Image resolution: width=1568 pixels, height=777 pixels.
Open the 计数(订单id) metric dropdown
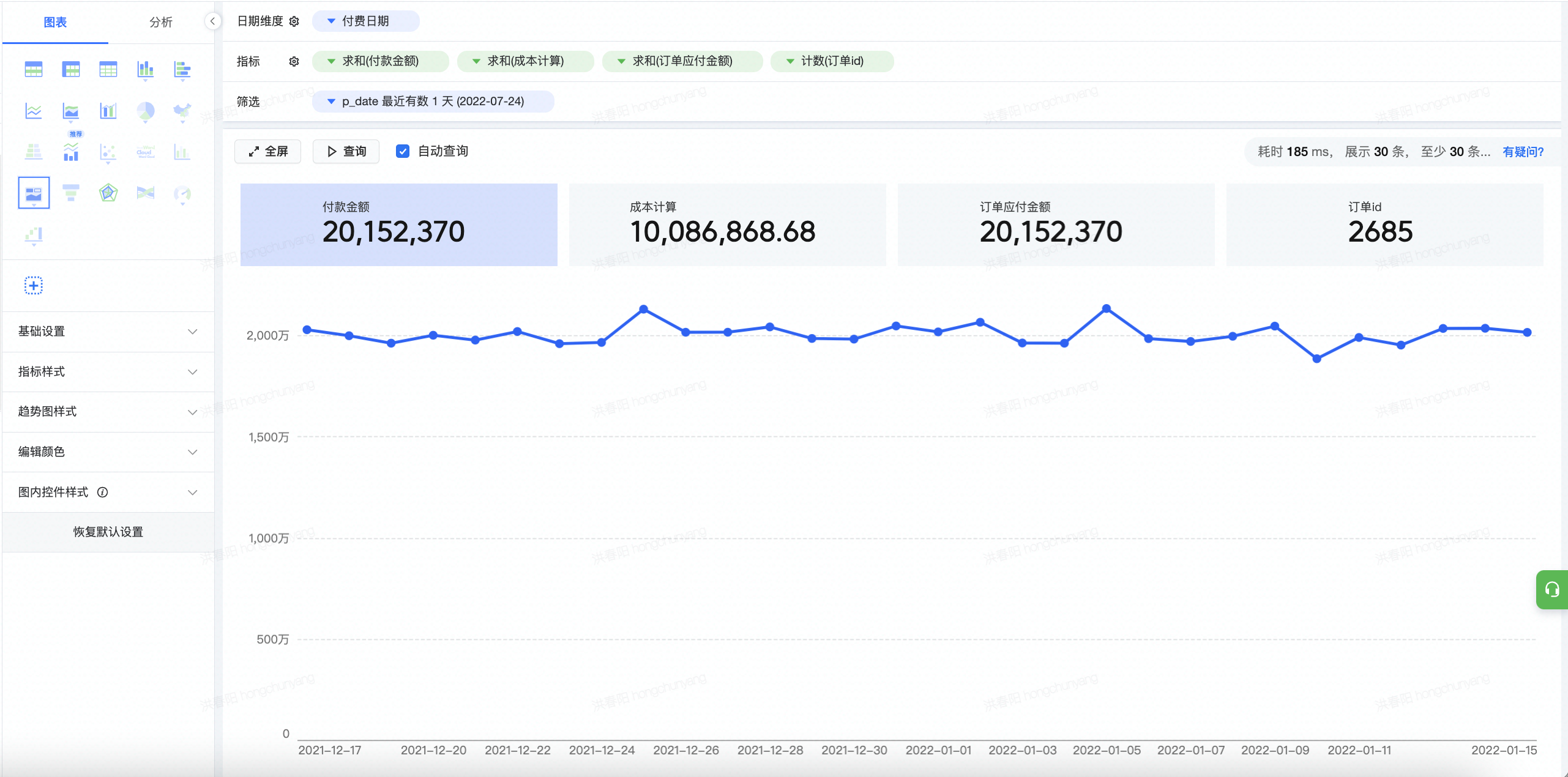pos(832,61)
